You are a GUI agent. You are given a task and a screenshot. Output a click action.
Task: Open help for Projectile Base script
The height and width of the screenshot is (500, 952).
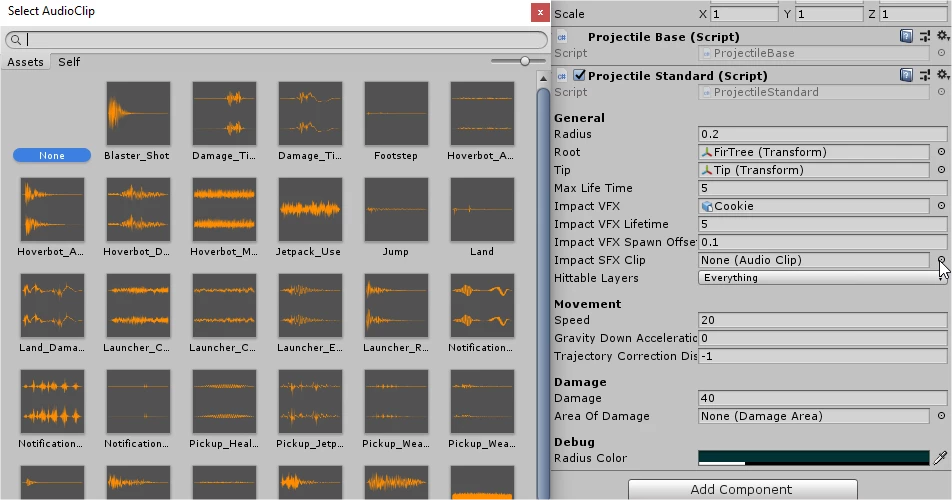pos(906,36)
